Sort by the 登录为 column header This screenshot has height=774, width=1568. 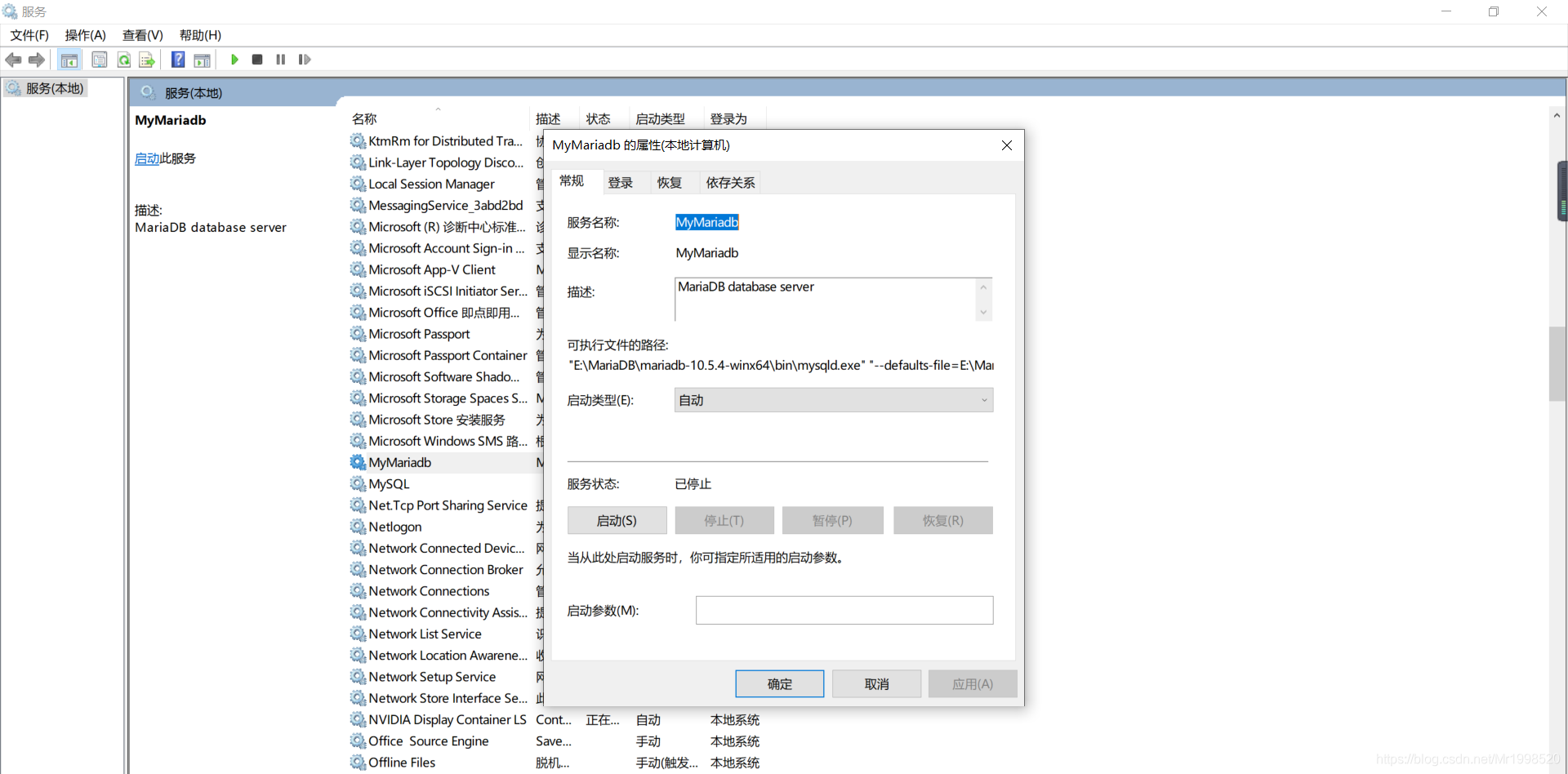[x=735, y=119]
